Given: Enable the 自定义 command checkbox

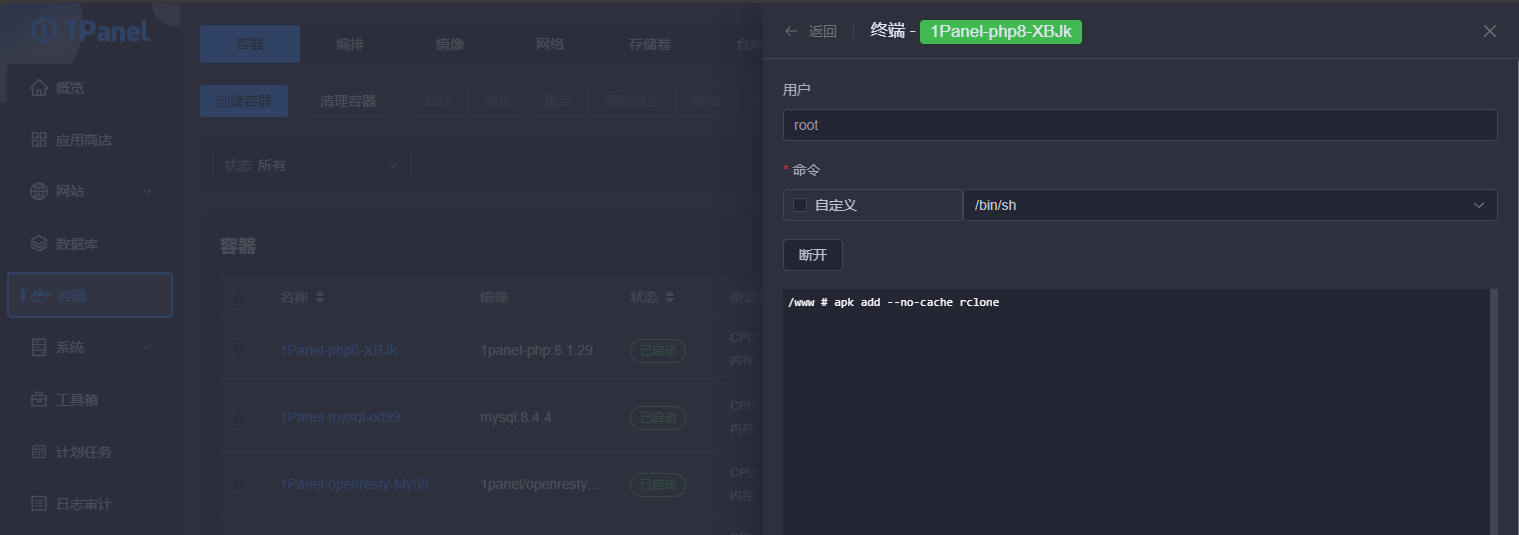Looking at the screenshot, I should click(x=800, y=205).
